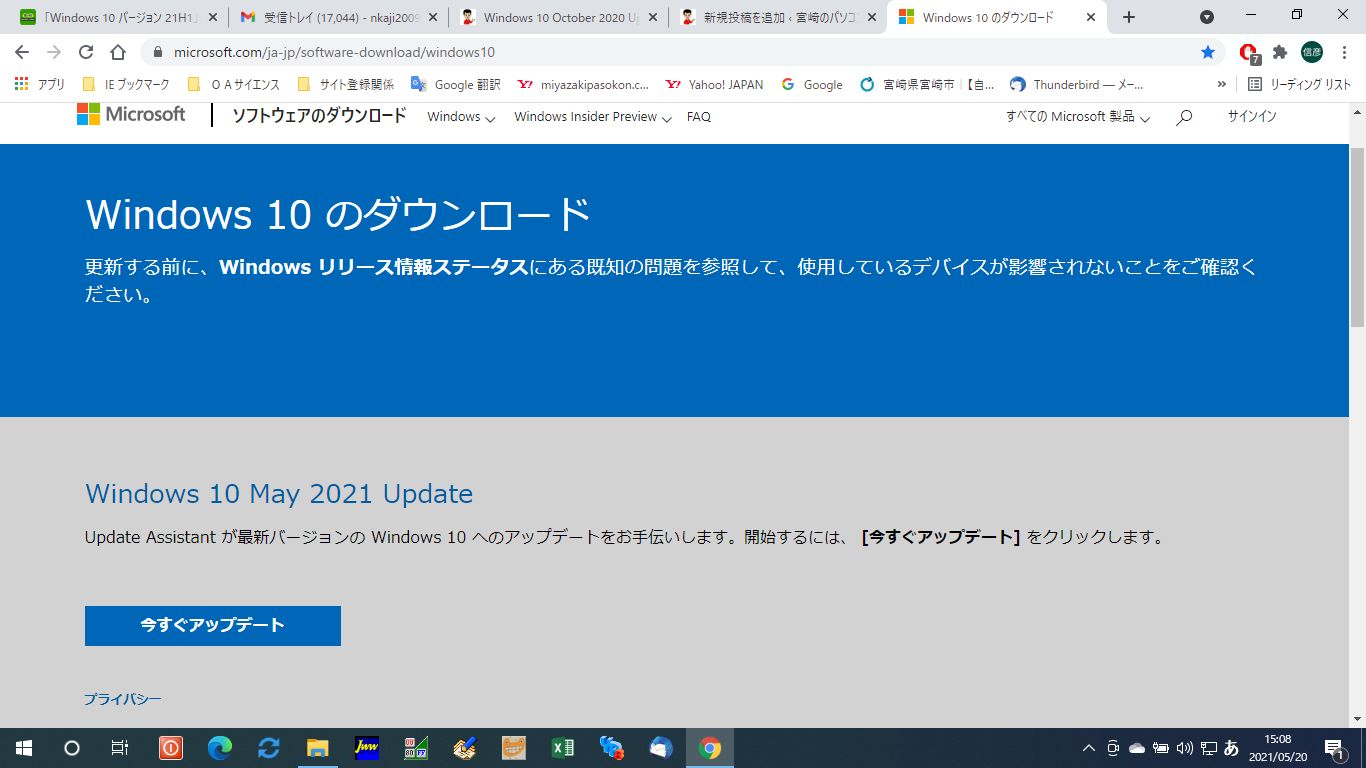The height and width of the screenshot is (768, 1366).
Task: Open the Google 翻訳 bookmark
Action: coord(456,85)
